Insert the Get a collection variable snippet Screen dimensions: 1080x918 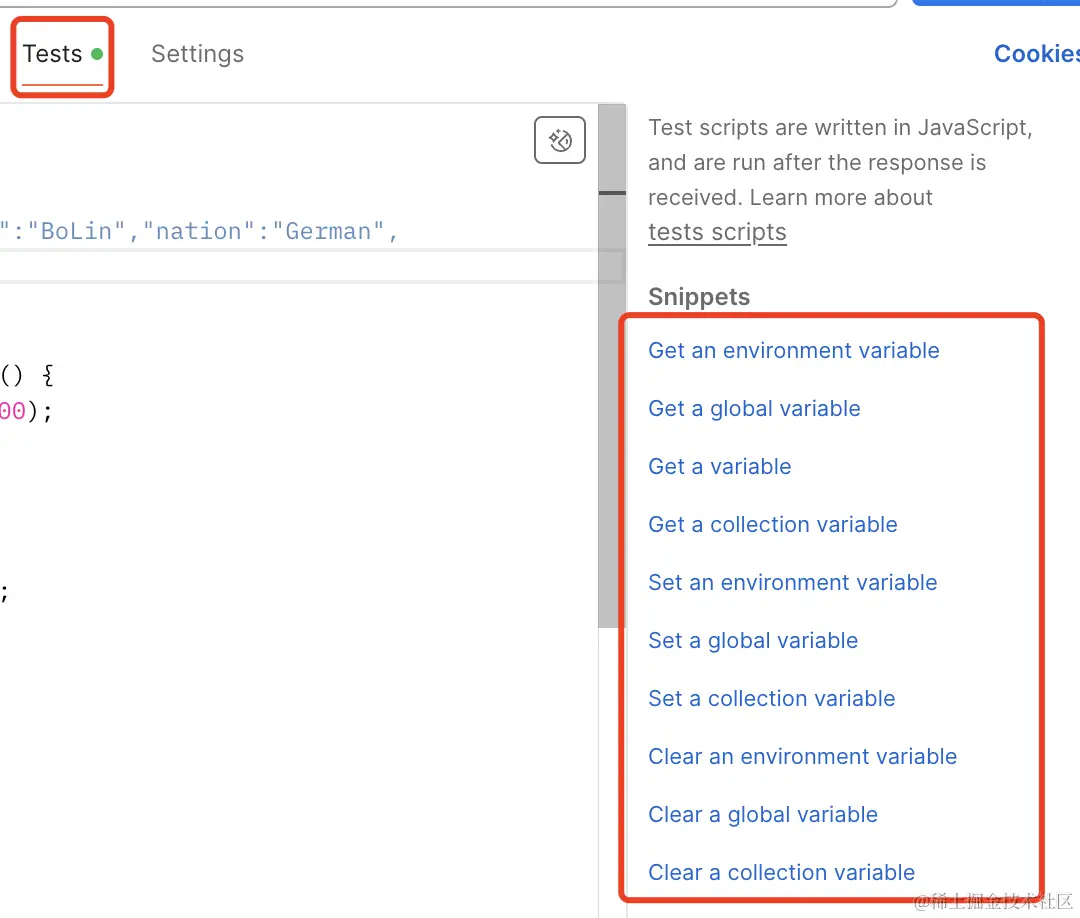[x=773, y=525]
